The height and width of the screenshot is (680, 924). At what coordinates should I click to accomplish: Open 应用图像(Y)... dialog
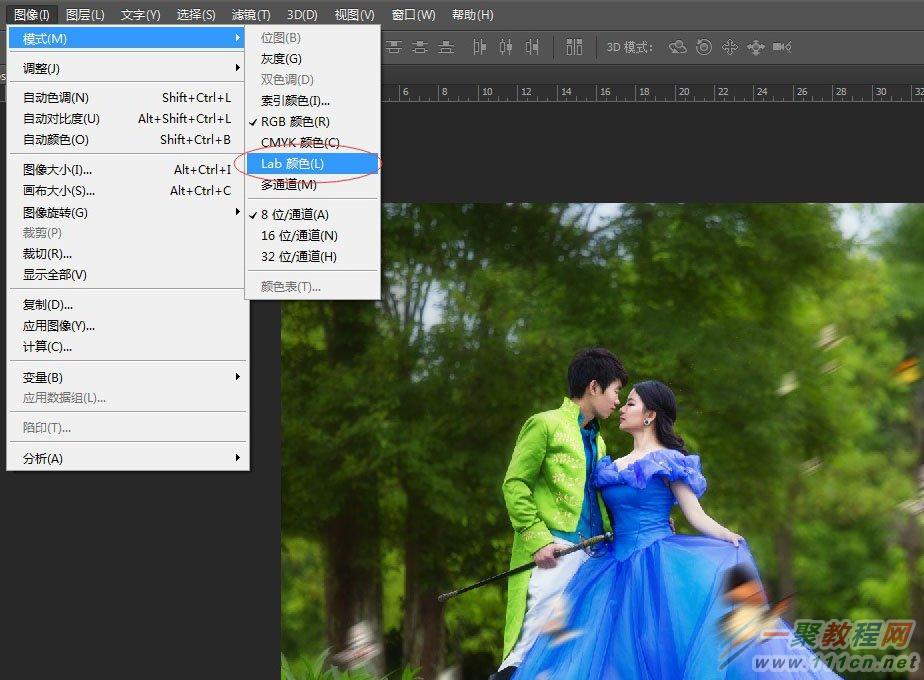127,326
